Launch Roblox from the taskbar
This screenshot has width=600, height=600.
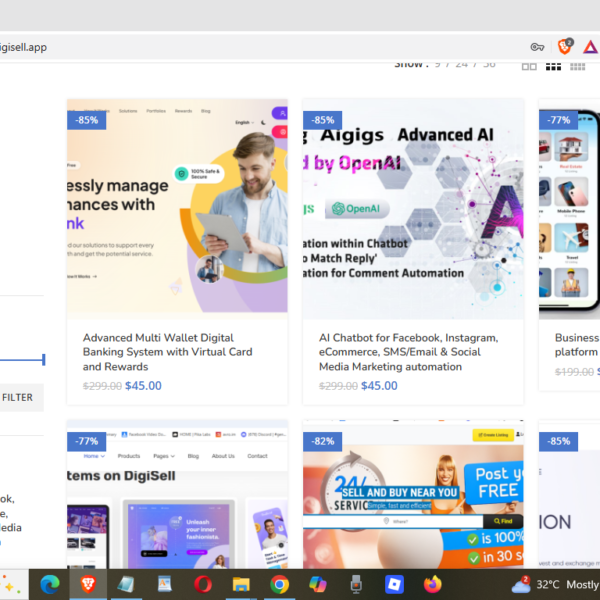click(395, 585)
